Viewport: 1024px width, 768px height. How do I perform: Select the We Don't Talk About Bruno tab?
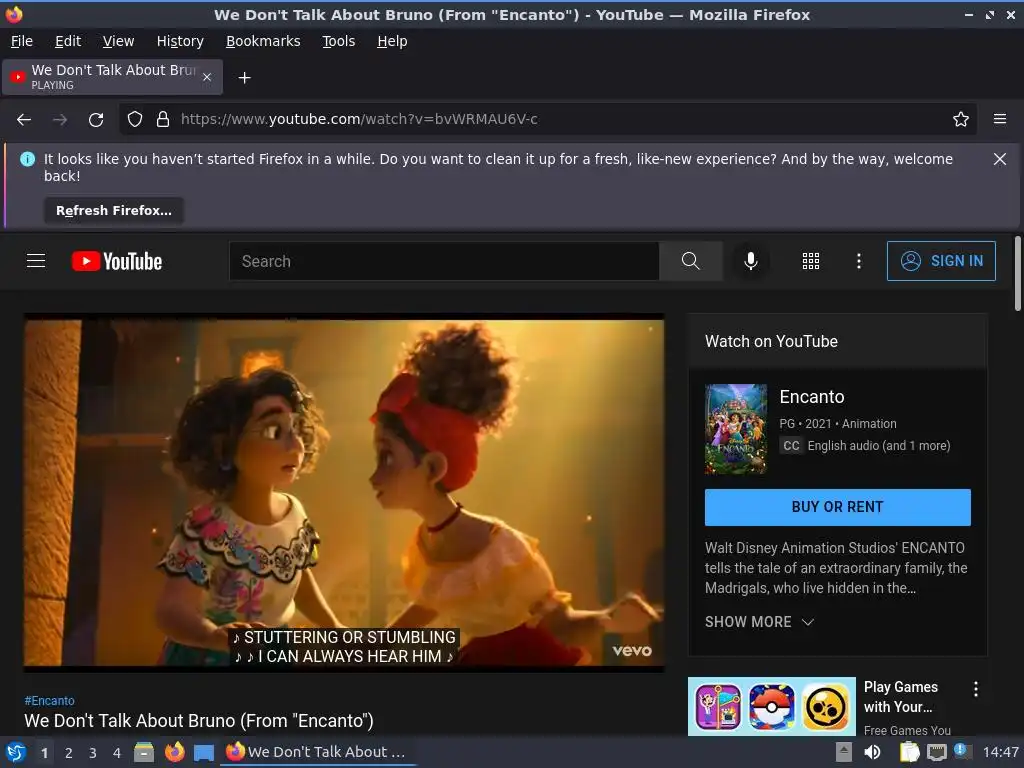[113, 77]
